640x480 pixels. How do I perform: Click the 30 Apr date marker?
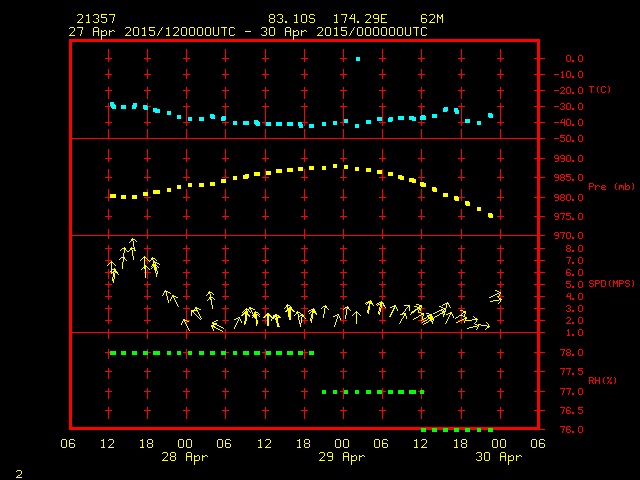(x=497, y=457)
